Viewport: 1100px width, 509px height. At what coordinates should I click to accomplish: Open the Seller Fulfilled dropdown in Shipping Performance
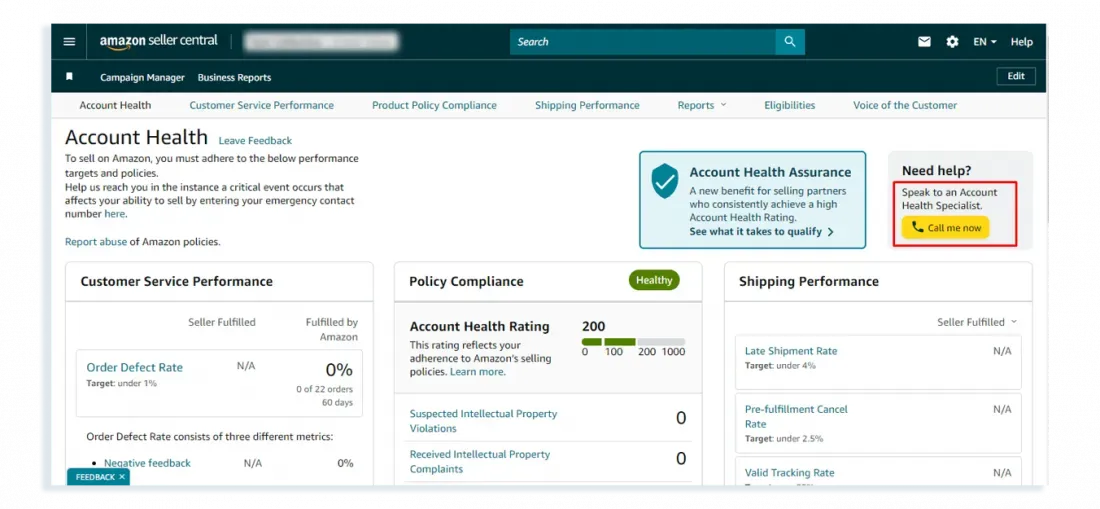976,322
